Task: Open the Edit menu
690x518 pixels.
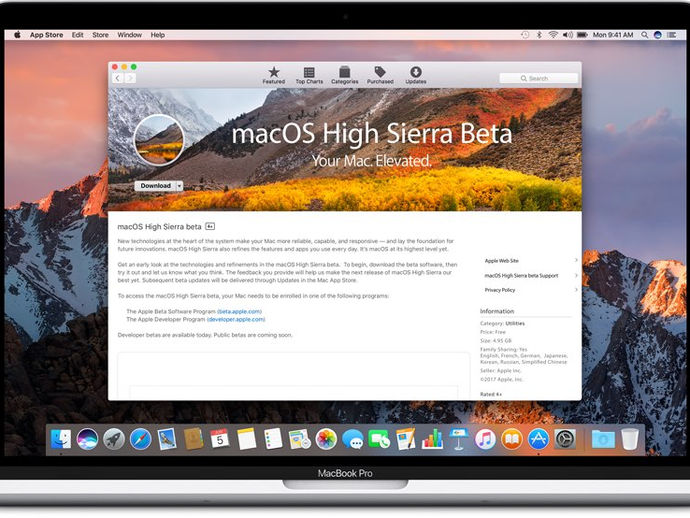Action: [77, 35]
